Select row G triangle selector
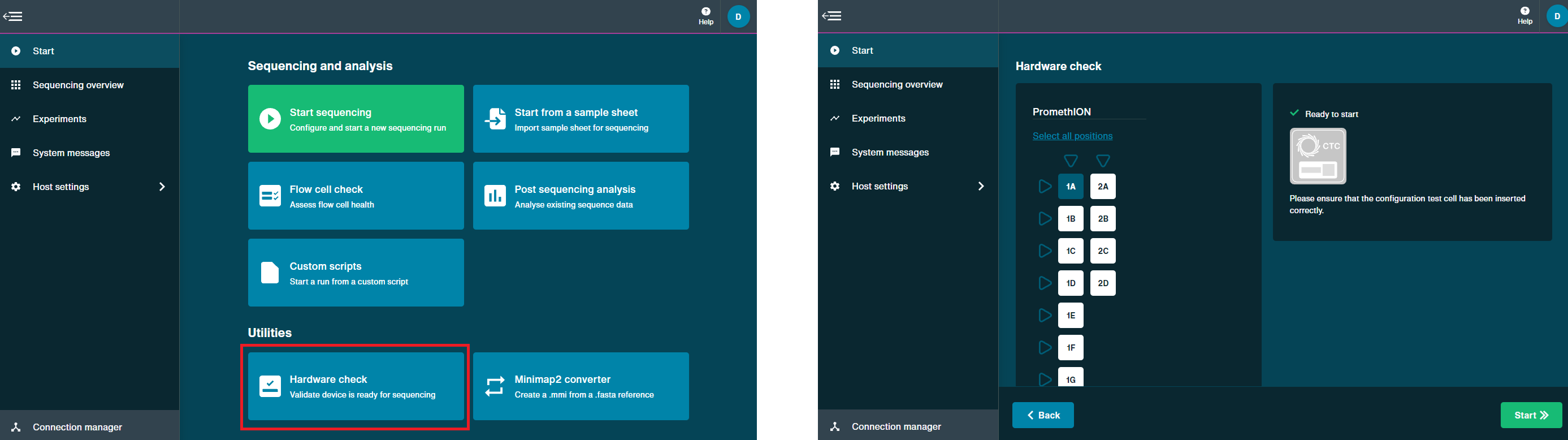 point(1045,379)
